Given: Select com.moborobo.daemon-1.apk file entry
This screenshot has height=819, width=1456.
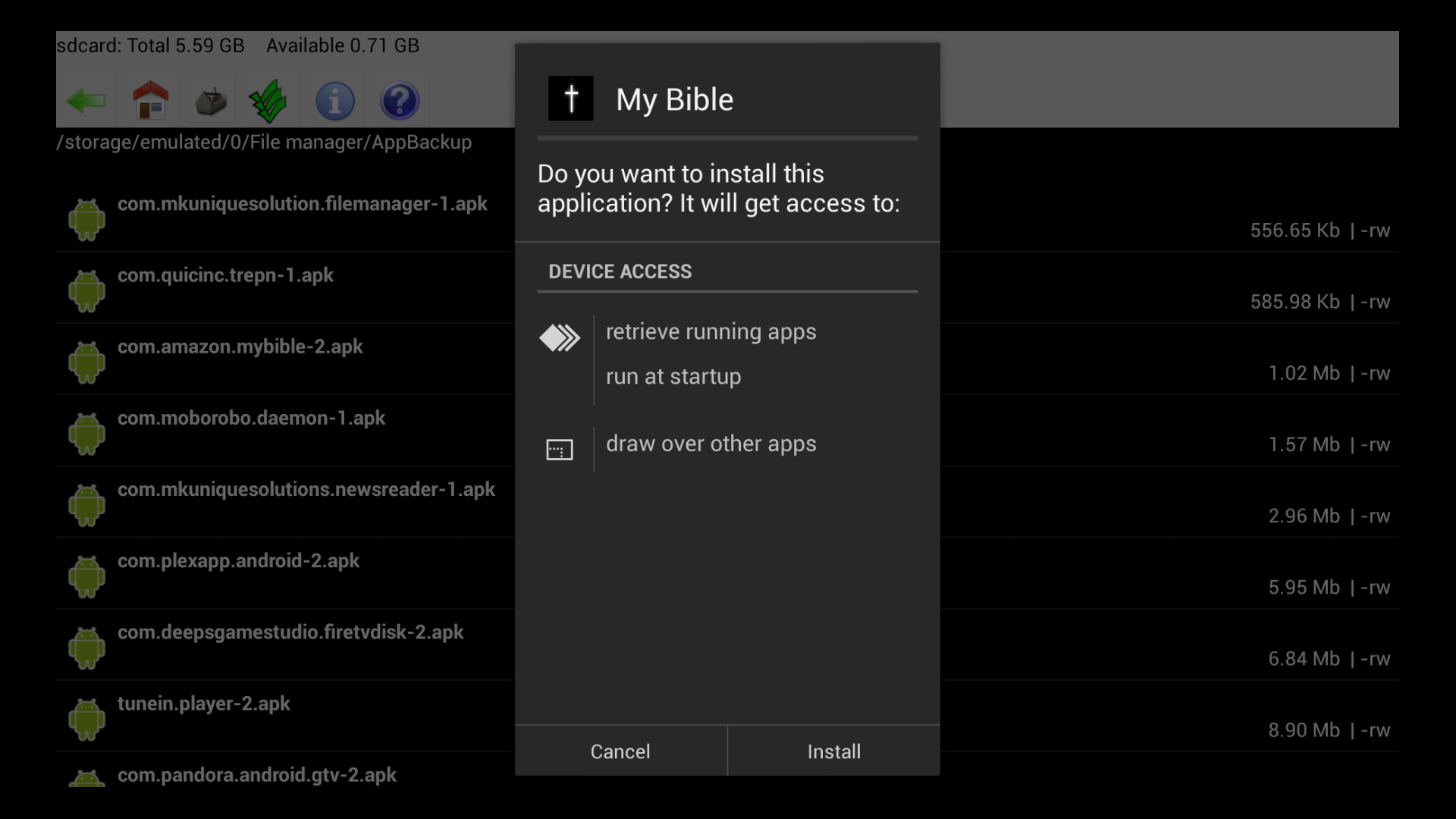Looking at the screenshot, I should pos(251,418).
